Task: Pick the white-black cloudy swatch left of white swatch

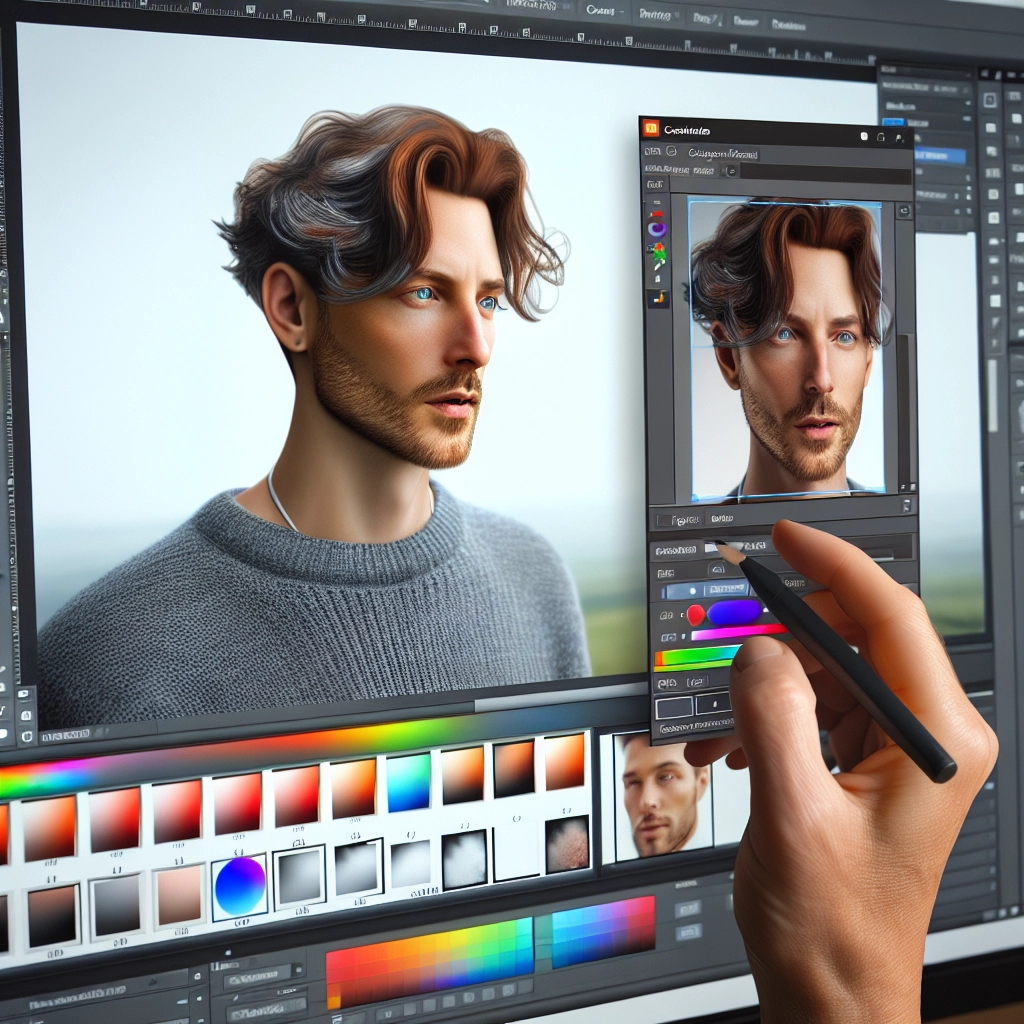Action: point(464,859)
